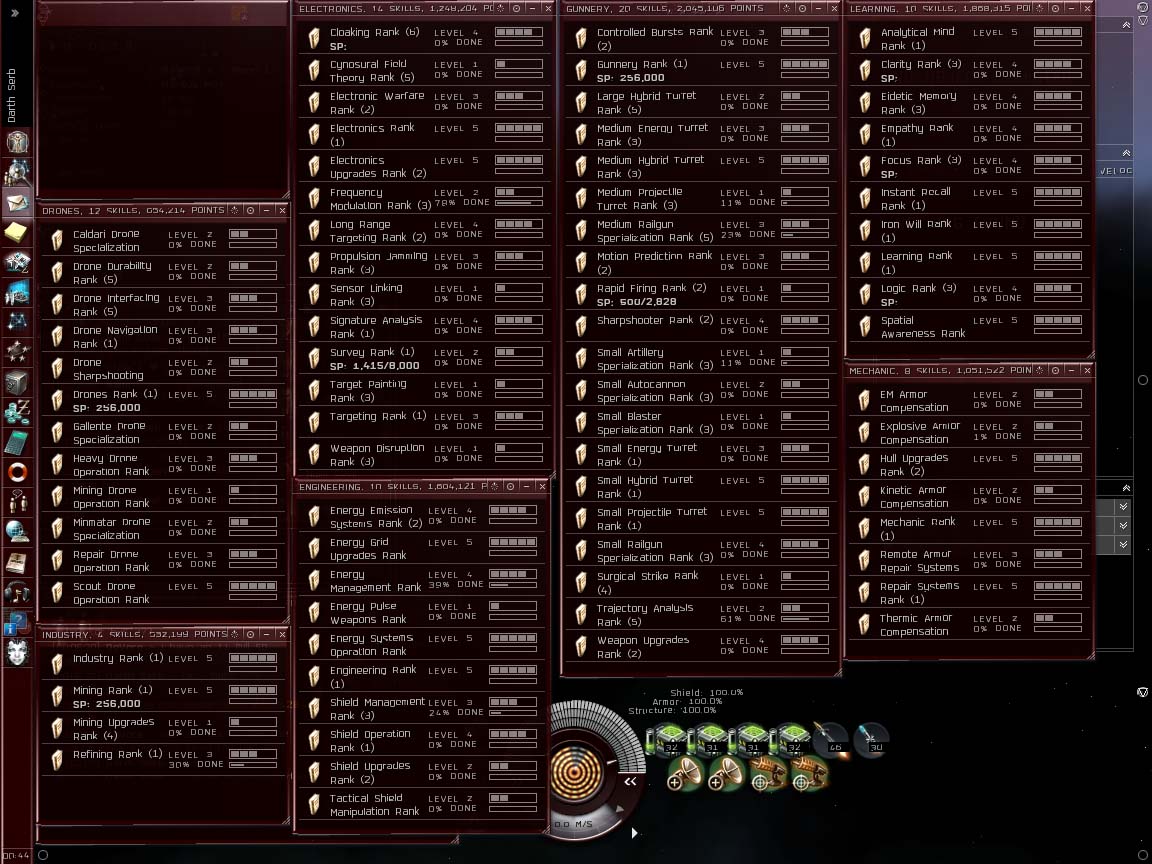This screenshot has width=1152, height=864.
Task: Pin the Gunnery skills window
Action: (786, 9)
